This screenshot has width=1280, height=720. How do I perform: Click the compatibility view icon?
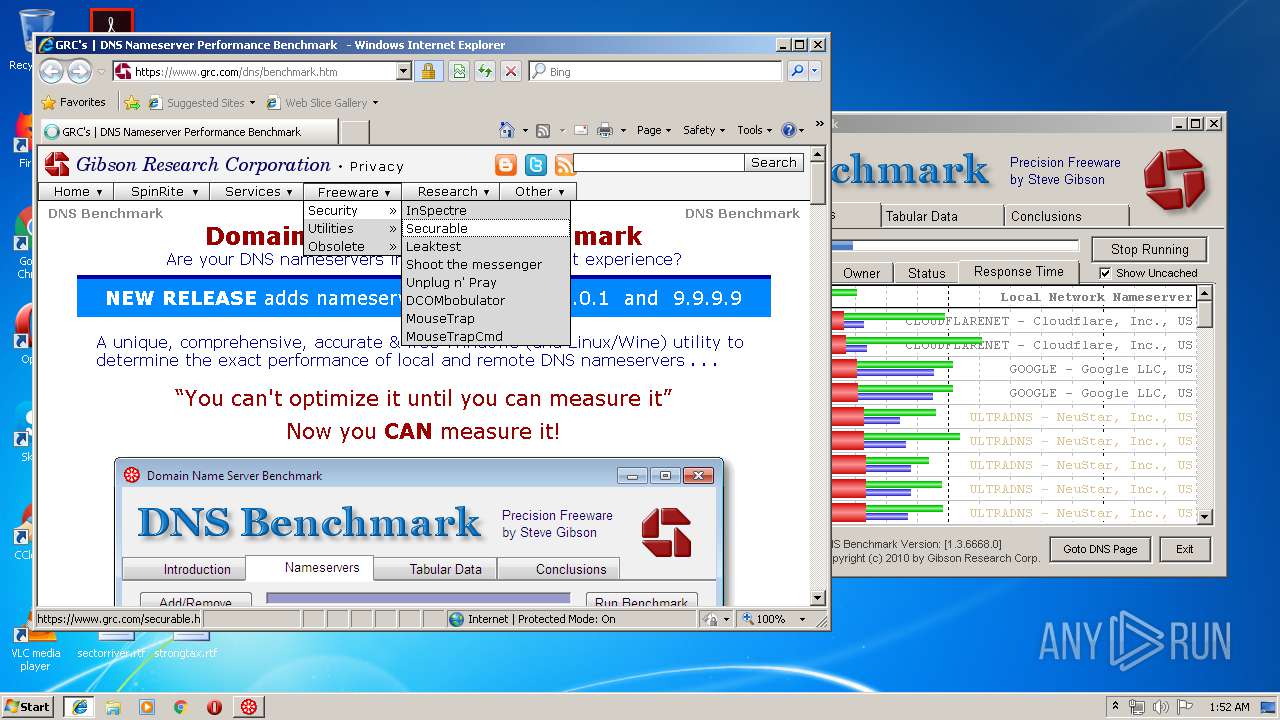pyautogui.click(x=459, y=71)
